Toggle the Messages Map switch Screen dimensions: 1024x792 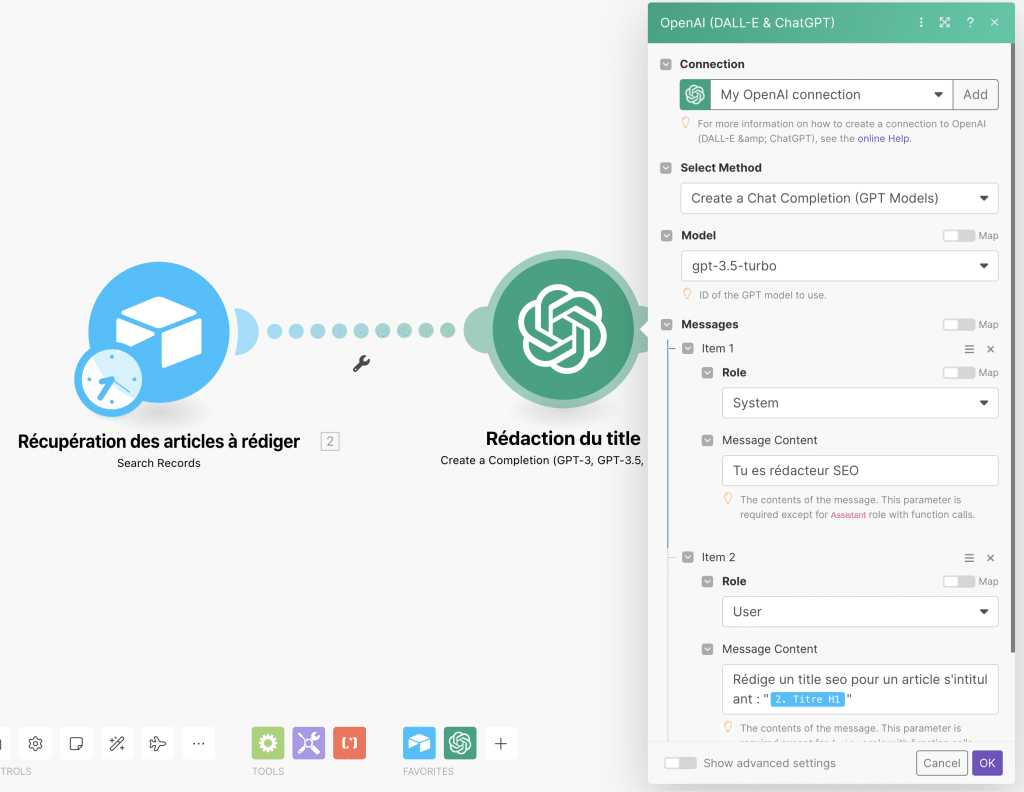pos(959,325)
